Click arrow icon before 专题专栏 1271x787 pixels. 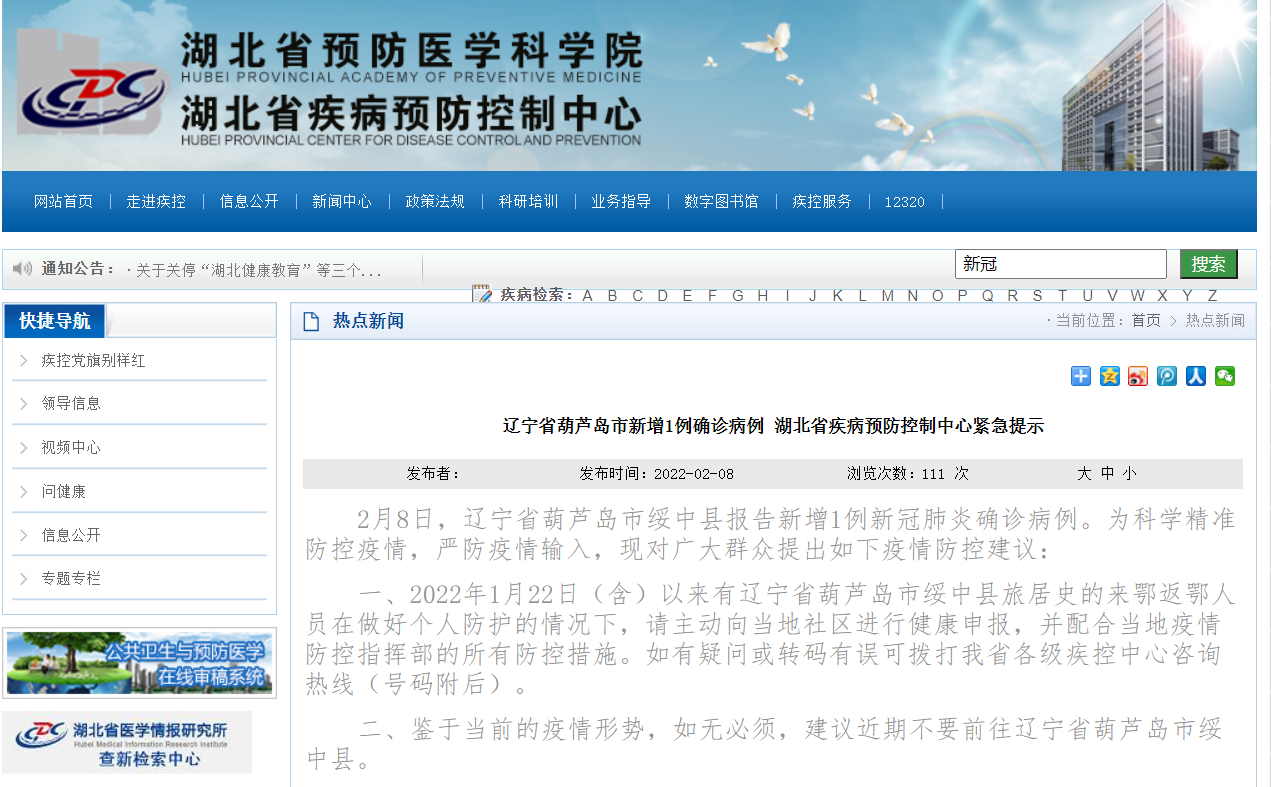(x=24, y=578)
